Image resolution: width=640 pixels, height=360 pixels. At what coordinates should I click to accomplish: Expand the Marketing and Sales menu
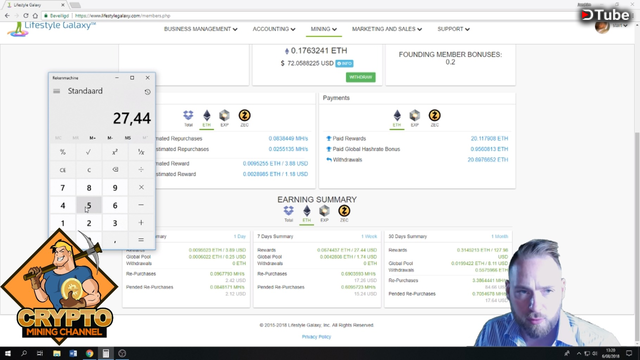pyautogui.click(x=387, y=29)
